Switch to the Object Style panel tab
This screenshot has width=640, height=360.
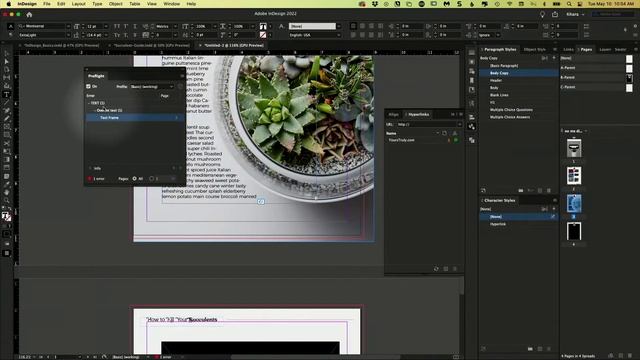pyautogui.click(x=535, y=49)
